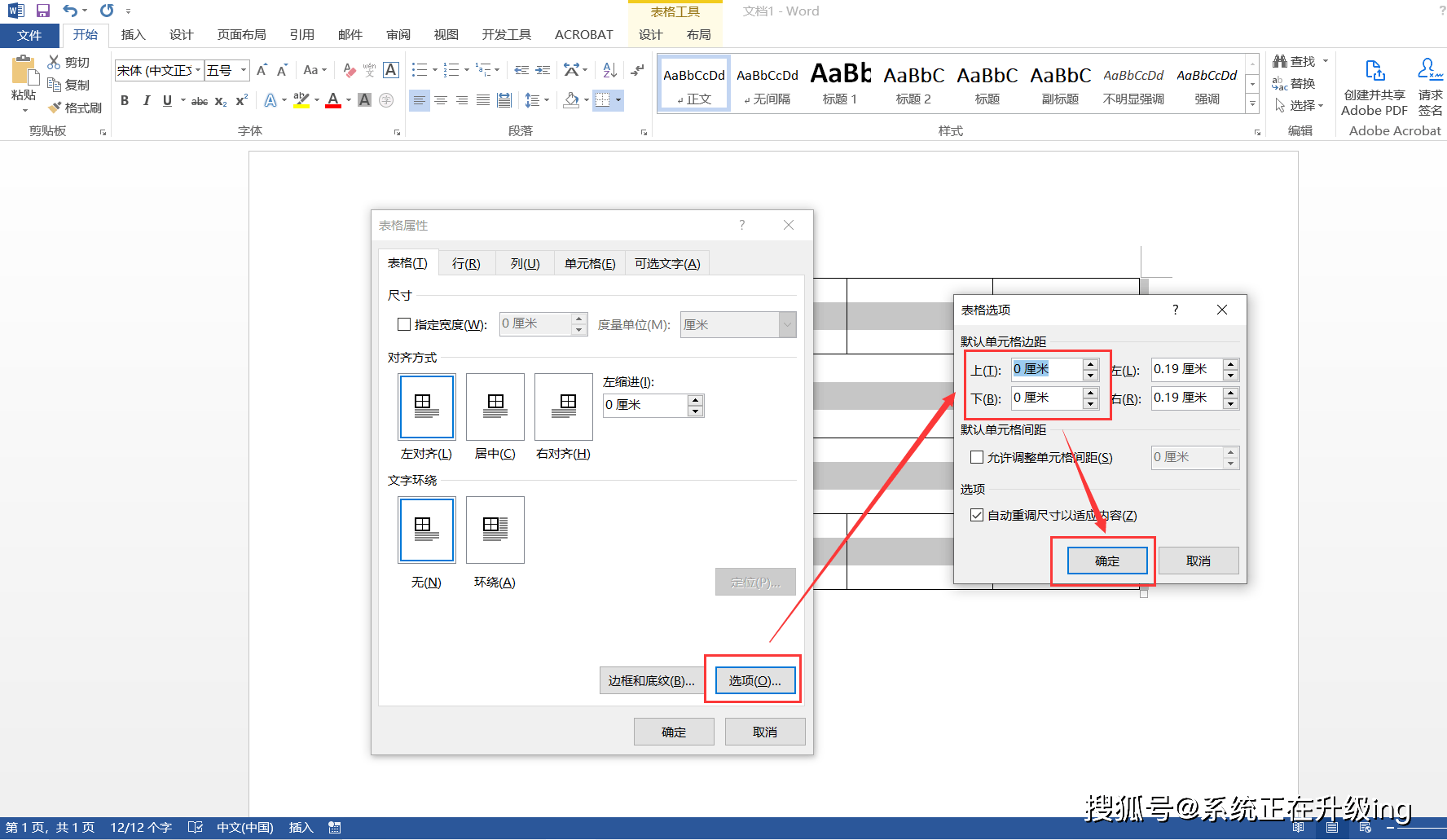Open the File menu tab
The image size is (1447, 840).
29,35
